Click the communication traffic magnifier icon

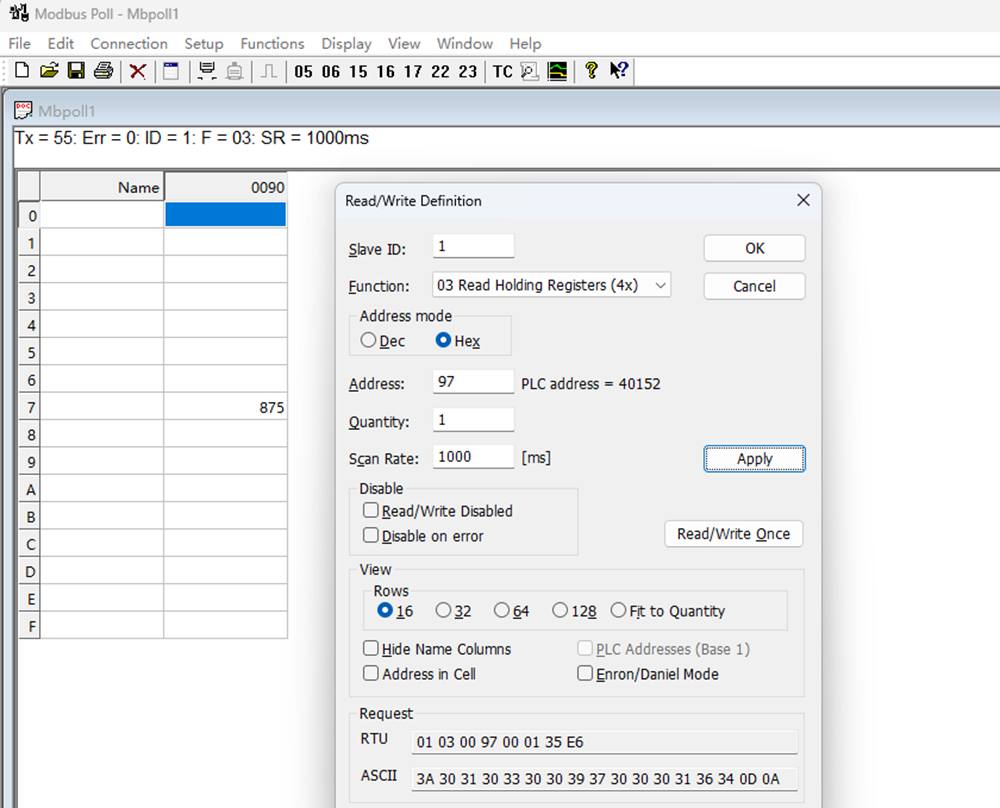(x=530, y=71)
